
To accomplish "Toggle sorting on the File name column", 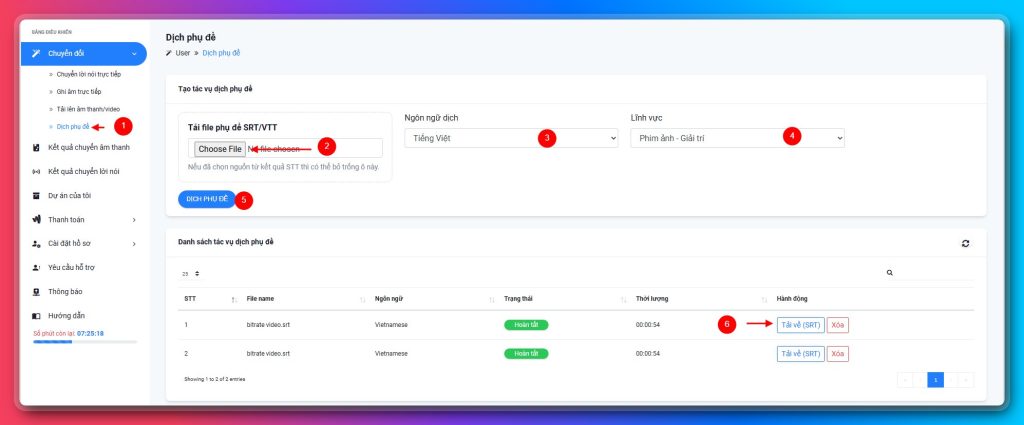I will click(361, 298).
